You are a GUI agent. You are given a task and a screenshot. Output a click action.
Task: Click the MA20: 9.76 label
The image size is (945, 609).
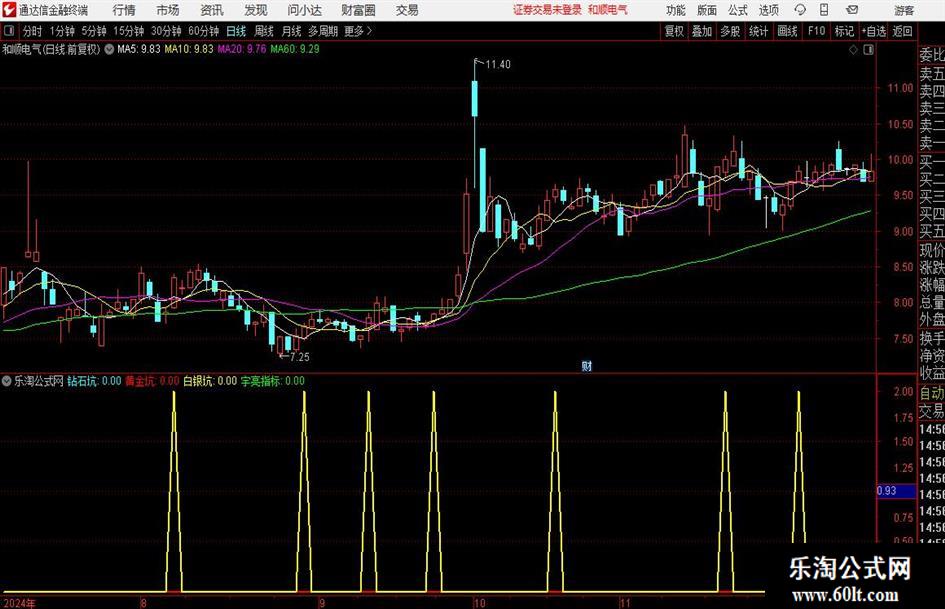click(242, 49)
